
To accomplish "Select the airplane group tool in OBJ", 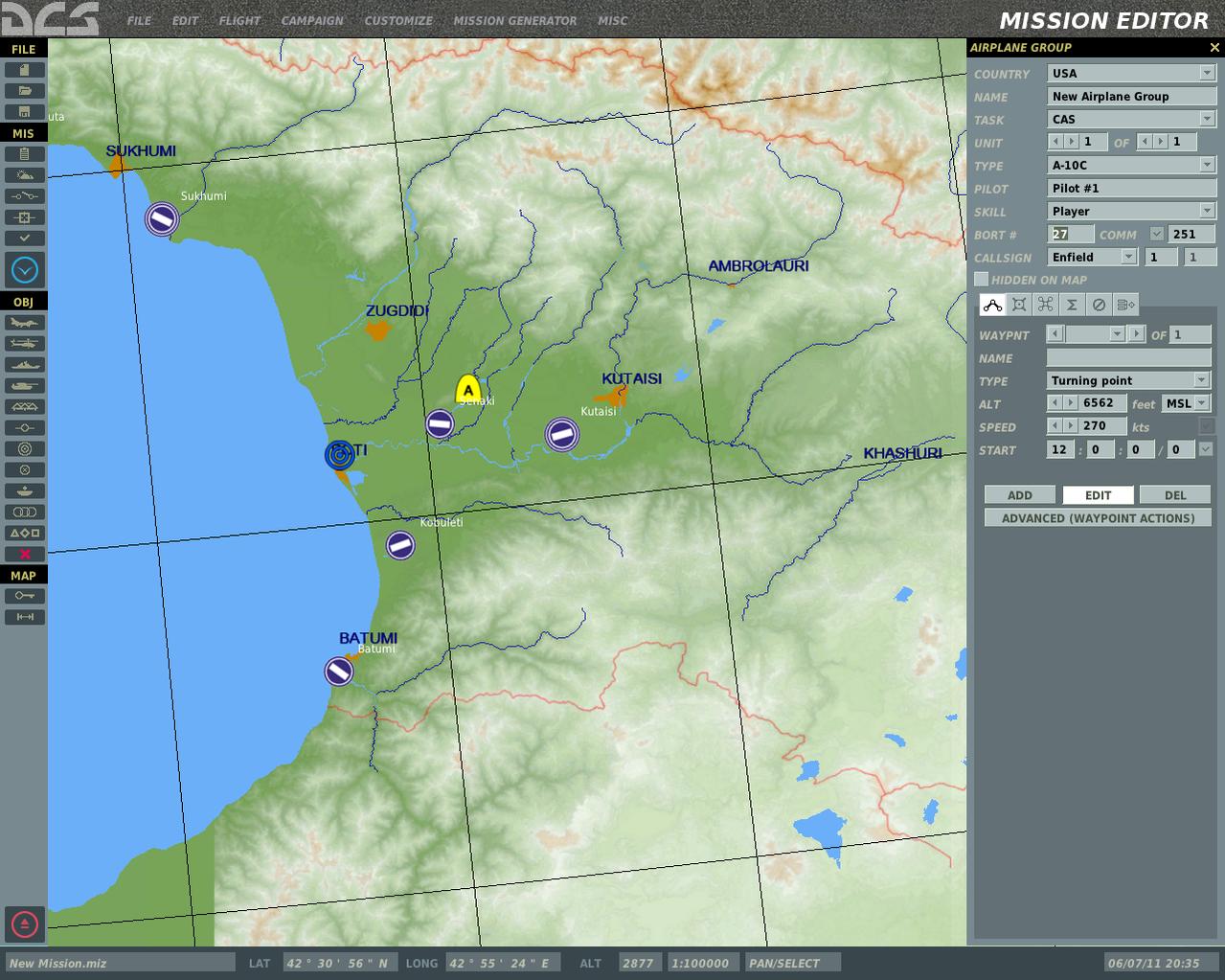I will [24, 323].
